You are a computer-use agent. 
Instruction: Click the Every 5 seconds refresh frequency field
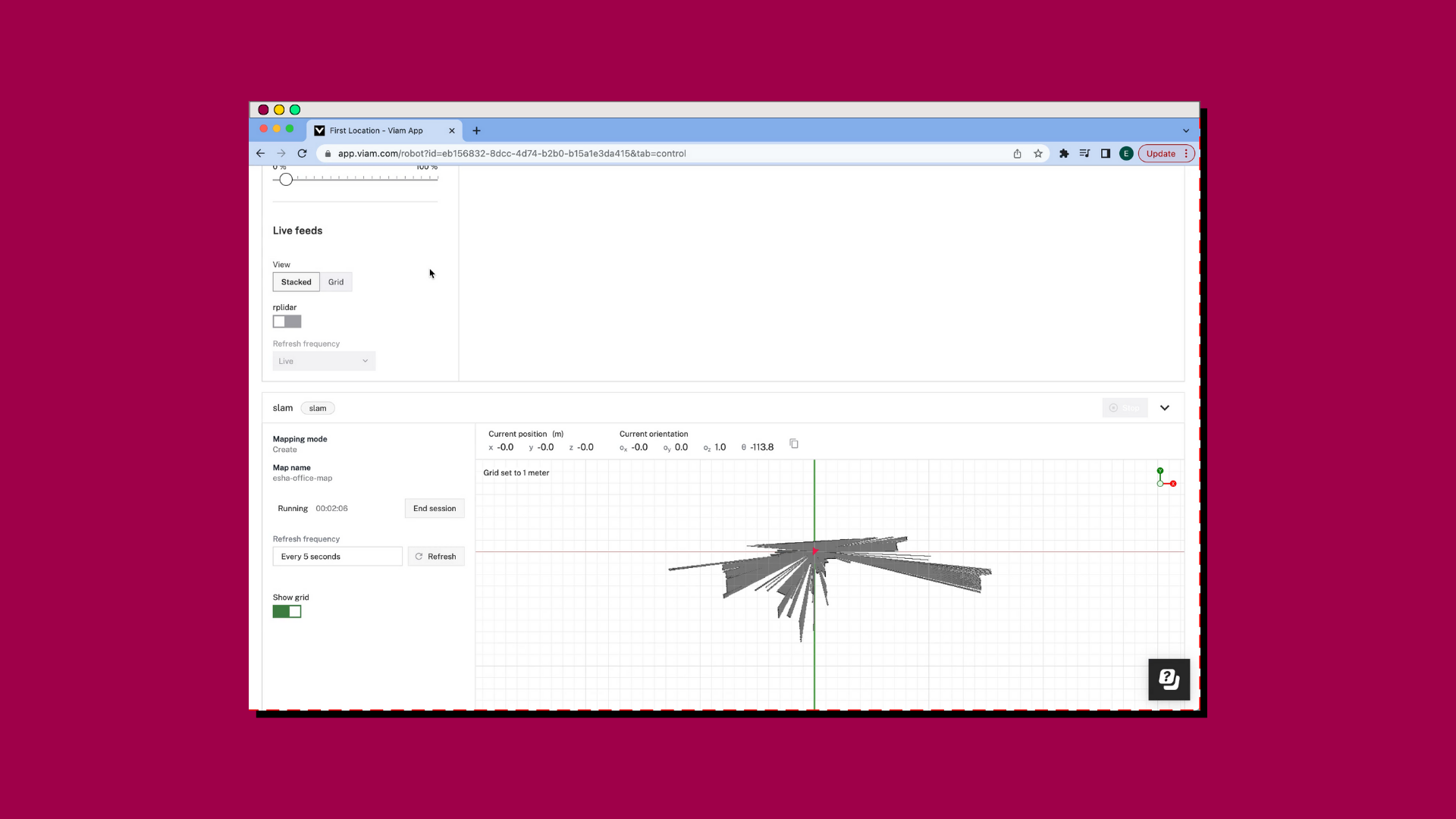(x=337, y=556)
